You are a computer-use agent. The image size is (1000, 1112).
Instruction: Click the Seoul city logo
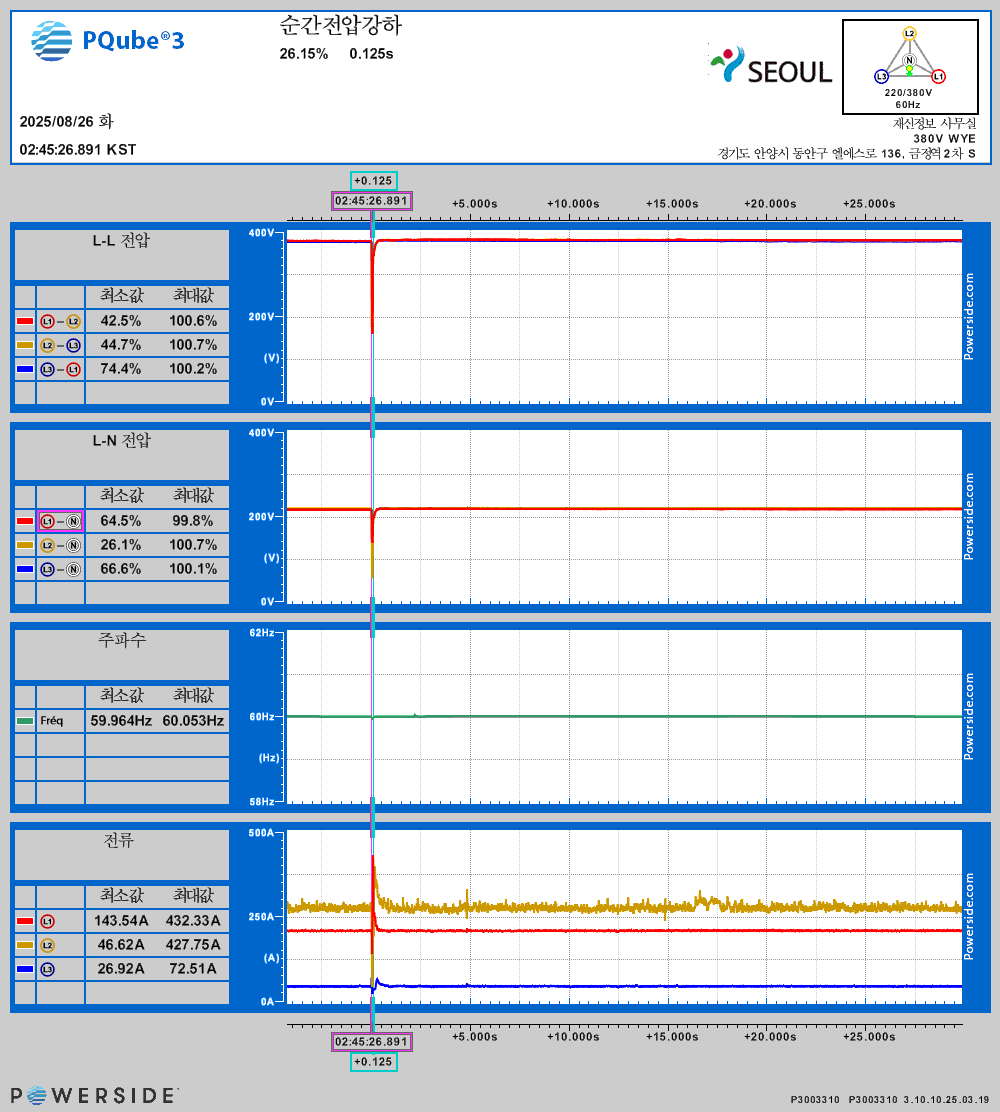(771, 66)
